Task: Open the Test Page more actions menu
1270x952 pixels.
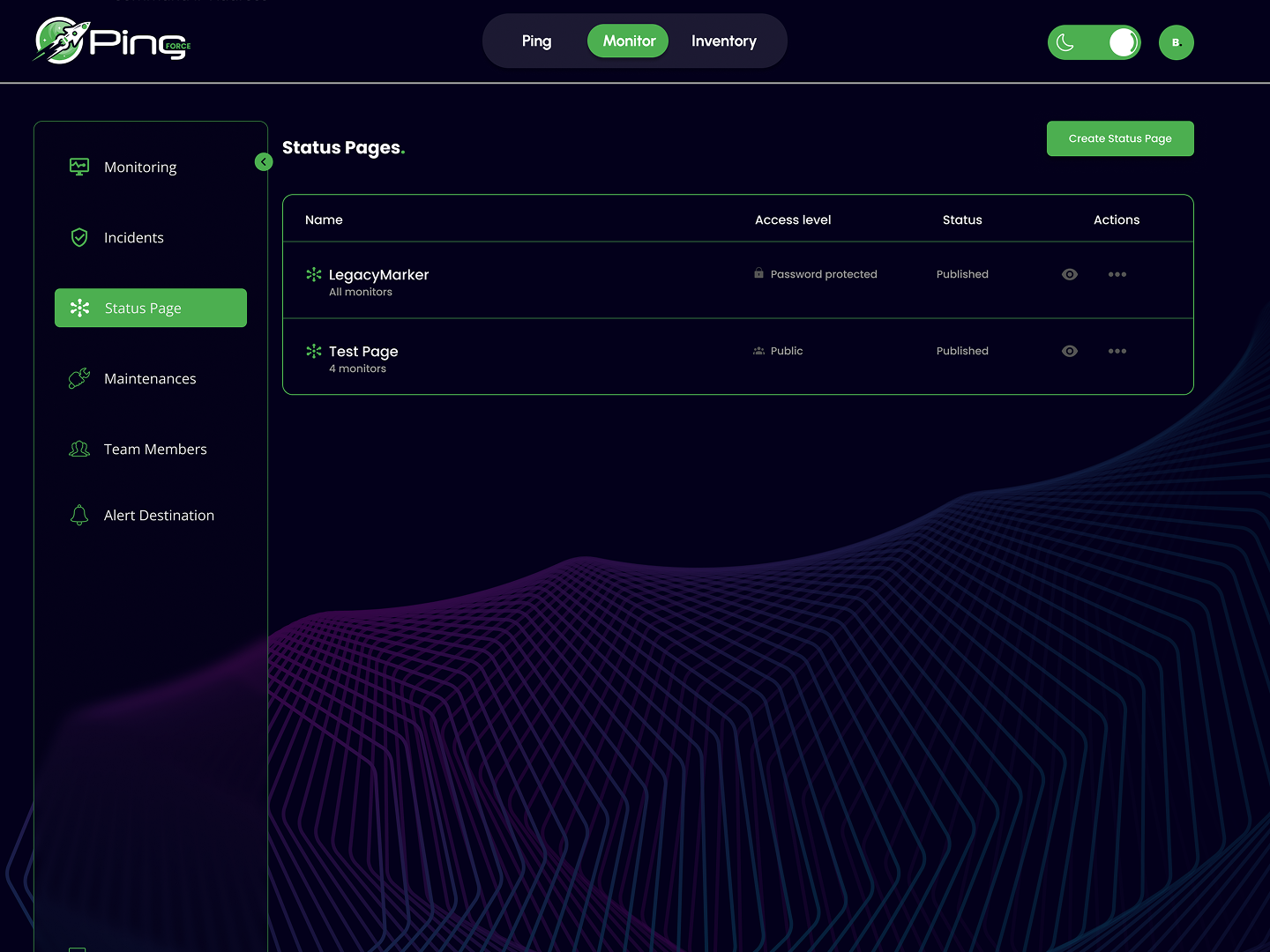Action: pyautogui.click(x=1117, y=351)
